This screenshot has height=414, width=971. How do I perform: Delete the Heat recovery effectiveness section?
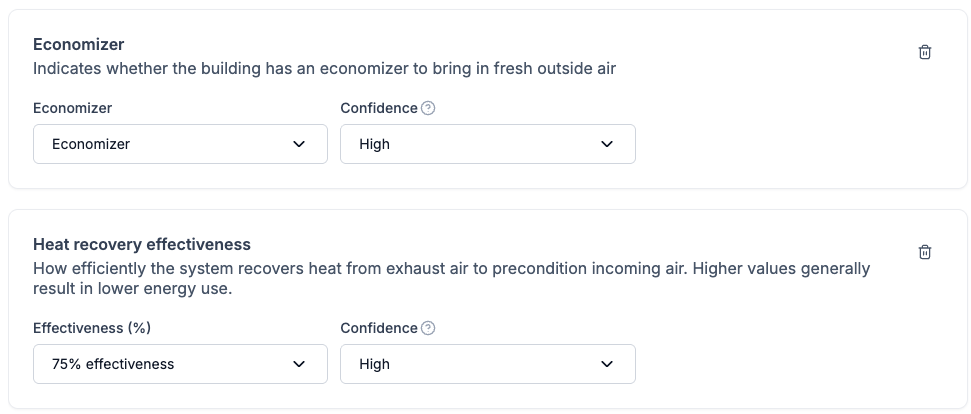925,252
